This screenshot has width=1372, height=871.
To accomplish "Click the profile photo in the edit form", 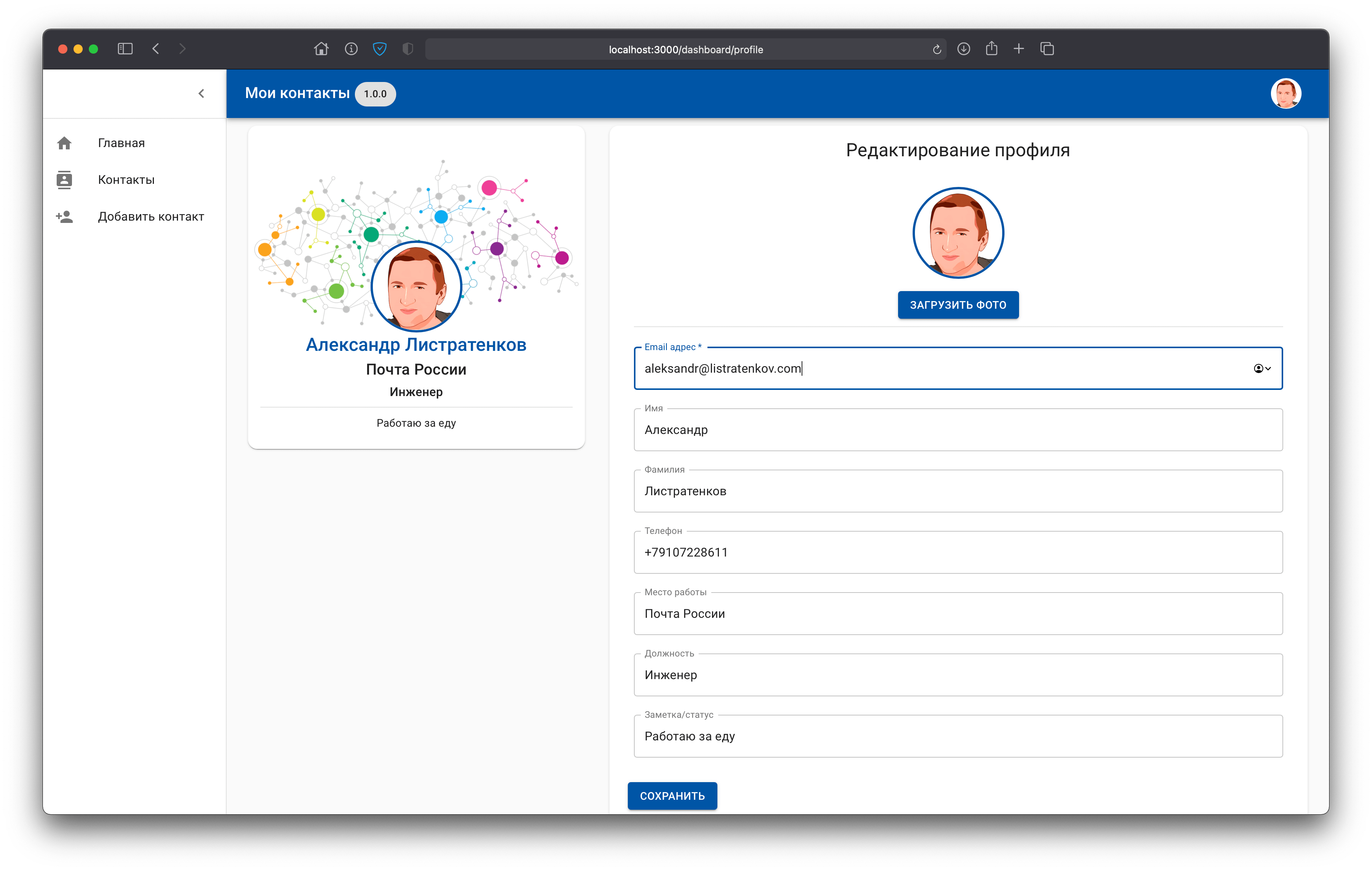I will click(x=958, y=233).
